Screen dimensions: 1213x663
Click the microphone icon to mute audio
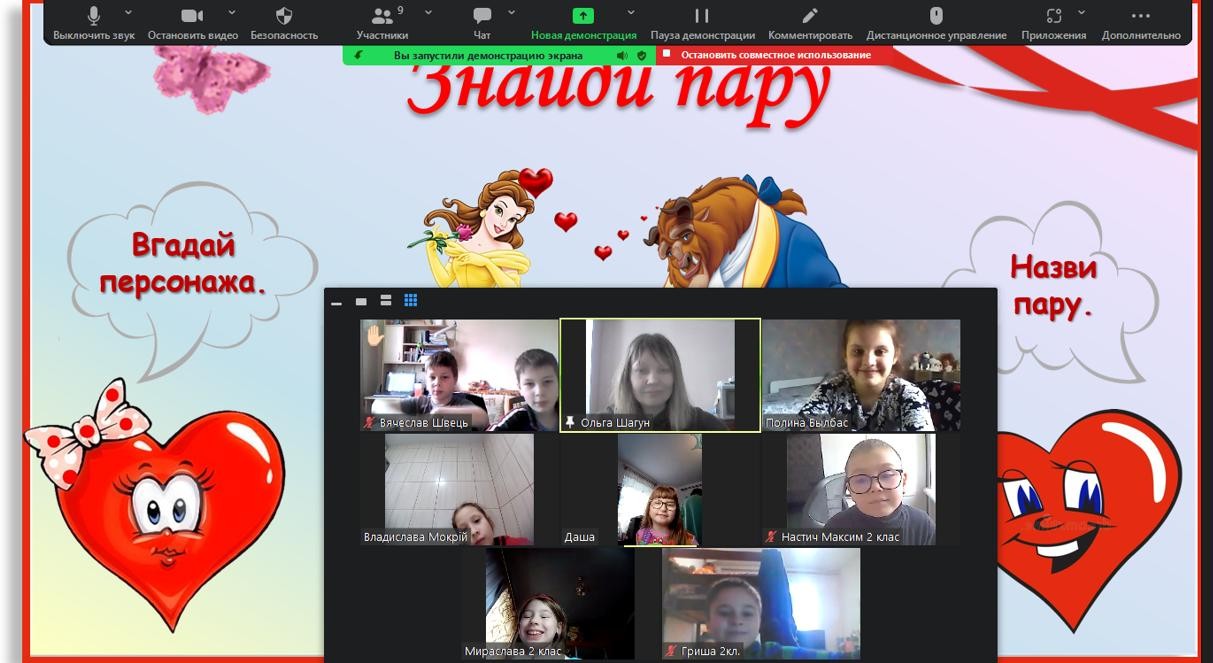94,16
